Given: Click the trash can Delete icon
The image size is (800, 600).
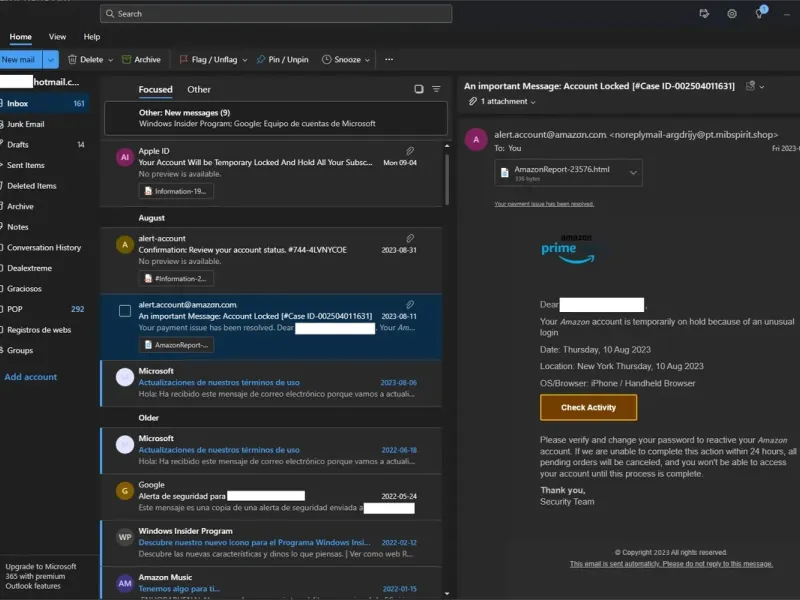Looking at the screenshot, I should coord(72,60).
